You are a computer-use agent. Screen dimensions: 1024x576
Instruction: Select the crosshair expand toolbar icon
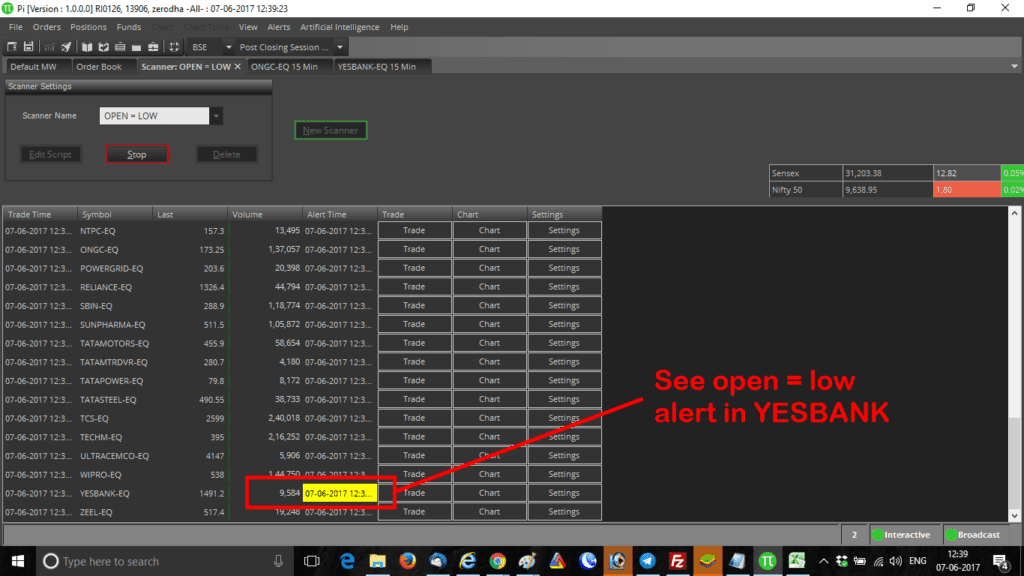click(x=174, y=46)
